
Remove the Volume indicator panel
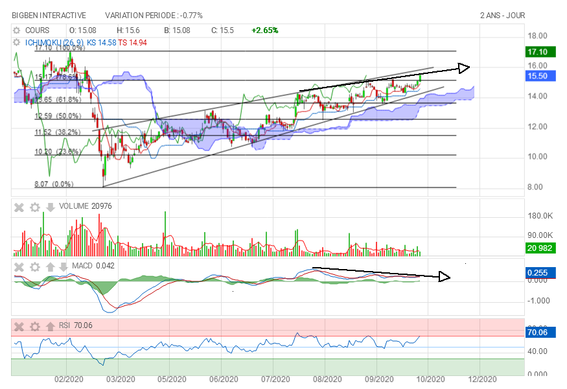[19, 208]
